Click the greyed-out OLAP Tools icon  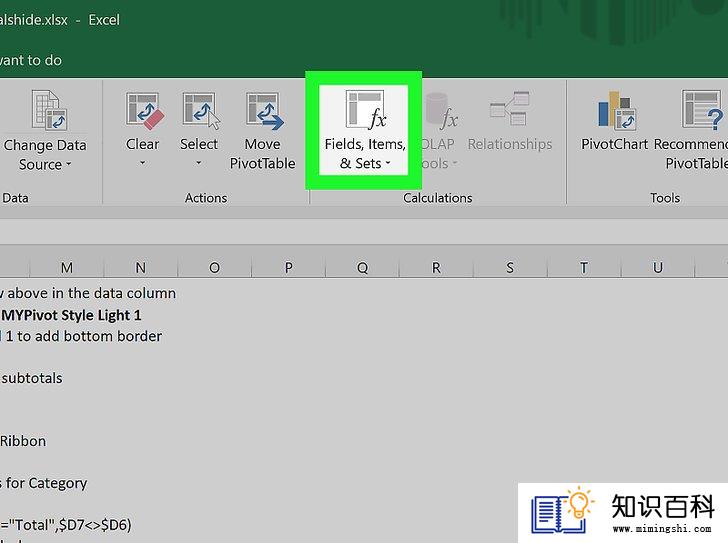440,111
